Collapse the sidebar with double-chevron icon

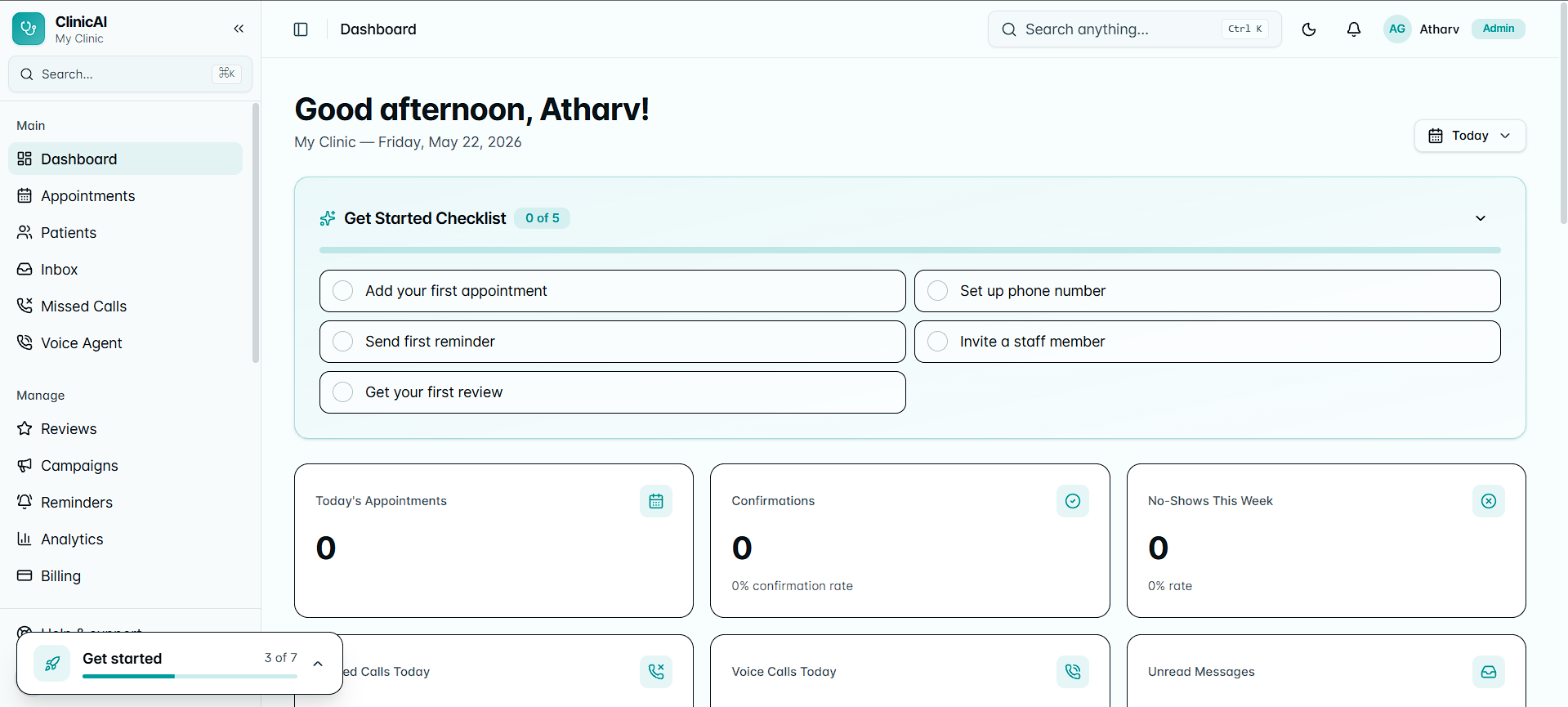[x=239, y=29]
